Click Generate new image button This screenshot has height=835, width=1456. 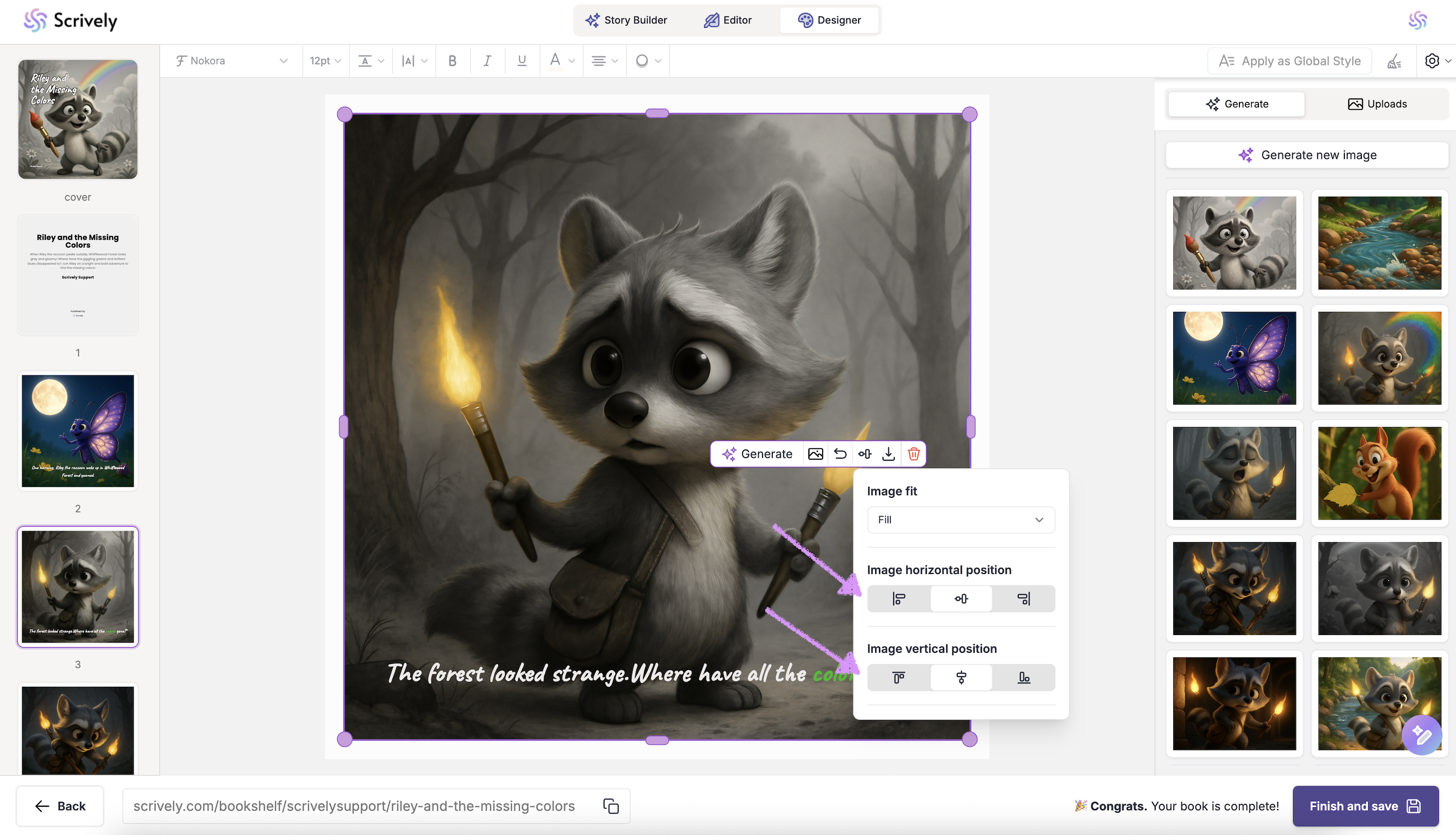point(1307,155)
